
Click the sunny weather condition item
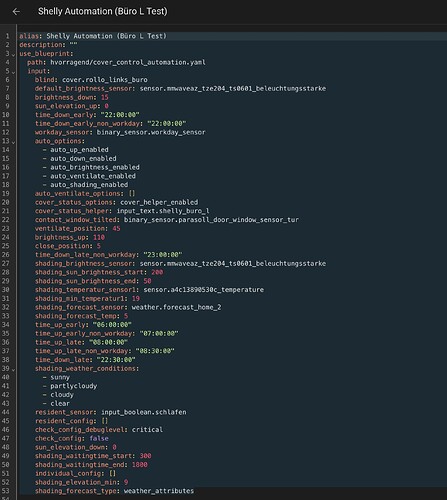click(x=60, y=377)
